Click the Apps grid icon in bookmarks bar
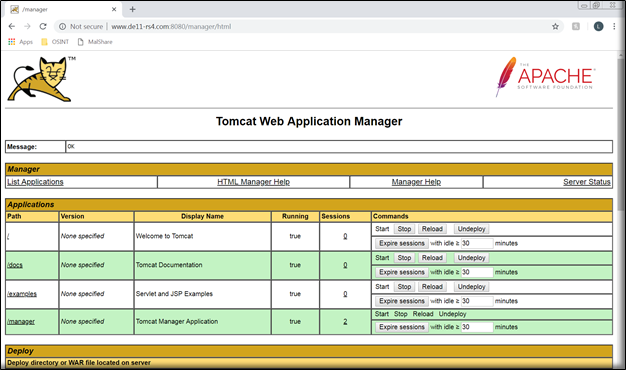Image resolution: width=626 pixels, height=370 pixels. [x=12, y=42]
